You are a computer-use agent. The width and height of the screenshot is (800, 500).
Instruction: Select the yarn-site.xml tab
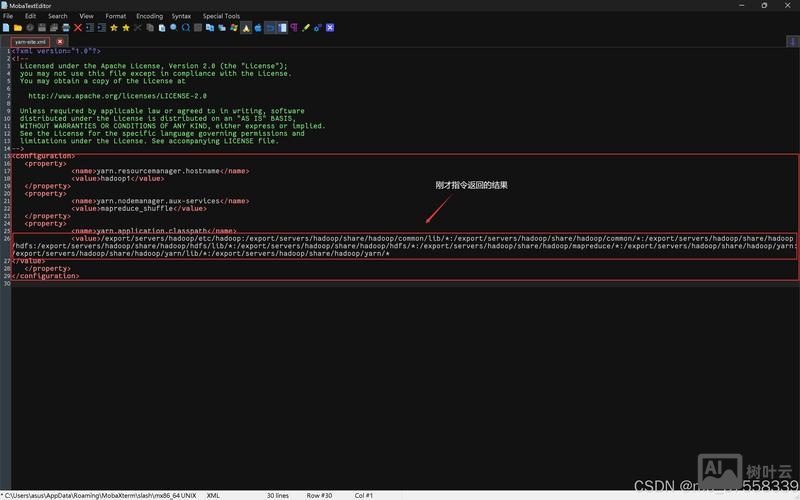pyautogui.click(x=30, y=42)
